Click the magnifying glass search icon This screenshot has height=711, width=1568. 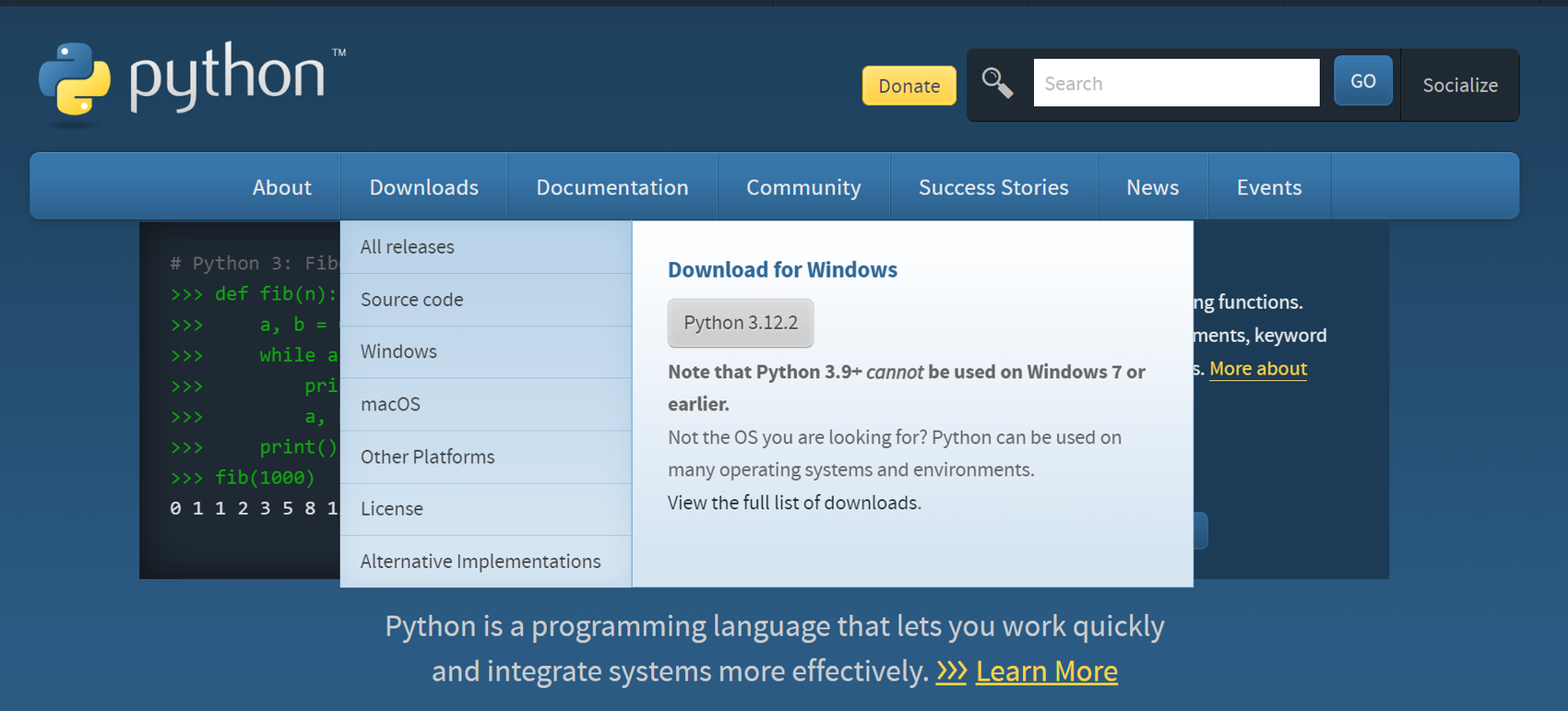997,84
